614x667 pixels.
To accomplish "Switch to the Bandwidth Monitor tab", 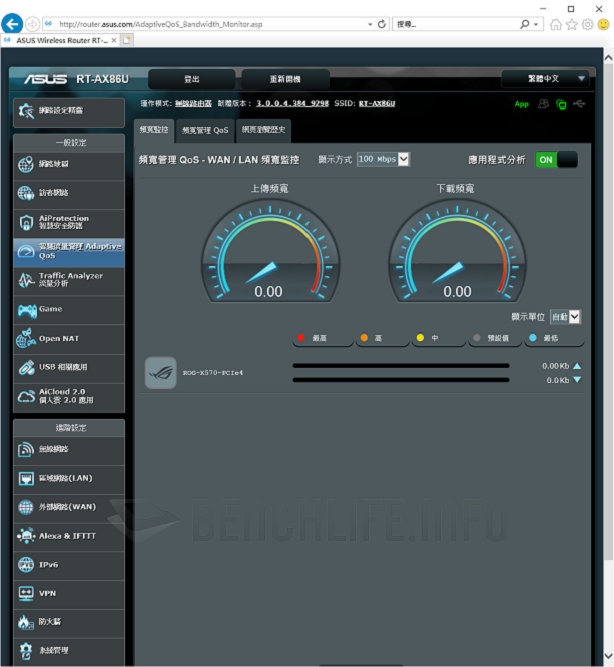I will click(x=154, y=130).
